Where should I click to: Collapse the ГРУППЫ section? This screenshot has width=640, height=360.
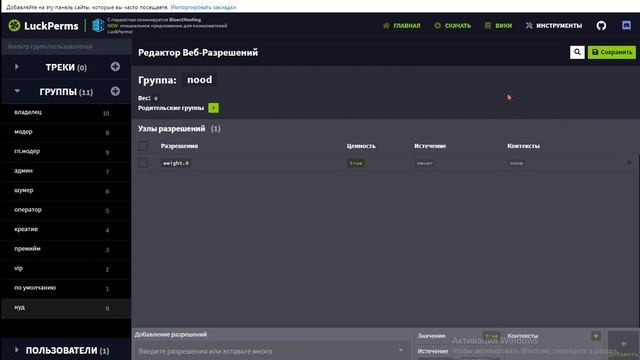17,91
